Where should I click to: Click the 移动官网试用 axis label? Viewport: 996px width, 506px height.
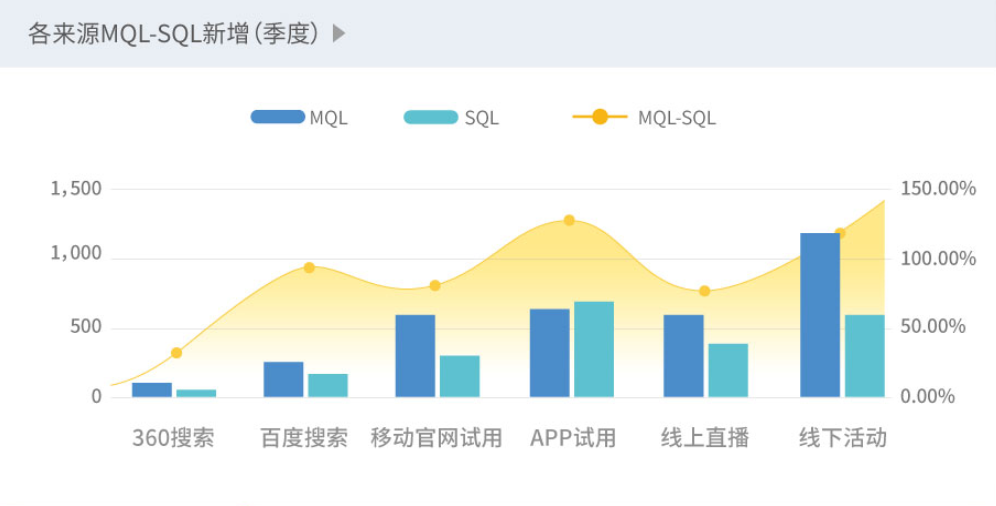436,438
